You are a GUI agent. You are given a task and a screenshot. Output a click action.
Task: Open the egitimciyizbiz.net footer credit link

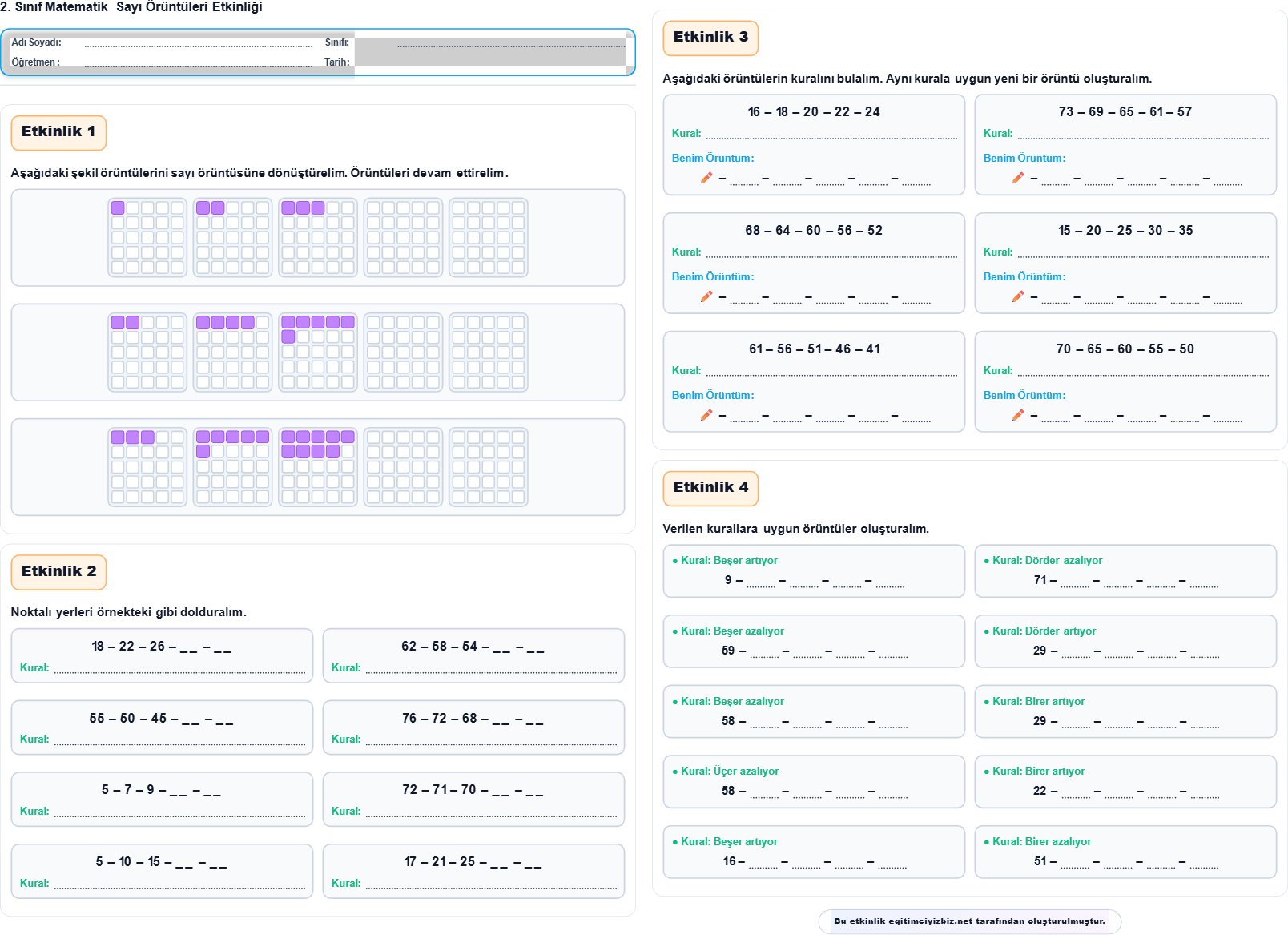(969, 921)
